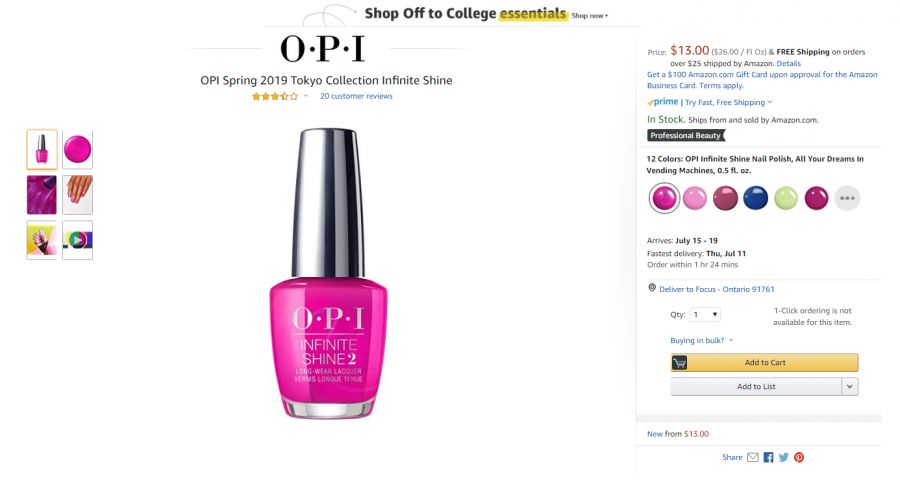Share product via email envelope icon
Viewport: 900px width, 480px height.
pyautogui.click(x=752, y=458)
